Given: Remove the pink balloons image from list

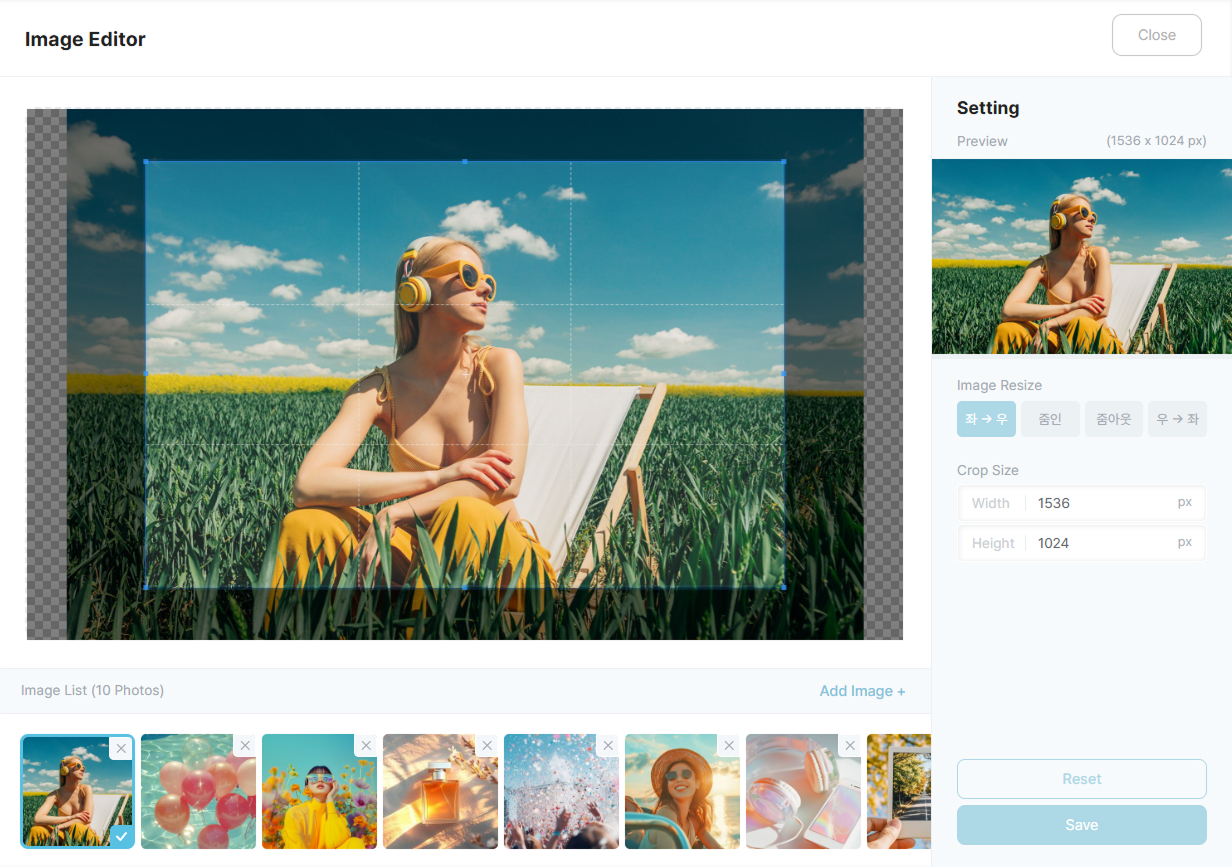Looking at the screenshot, I should (x=244, y=746).
